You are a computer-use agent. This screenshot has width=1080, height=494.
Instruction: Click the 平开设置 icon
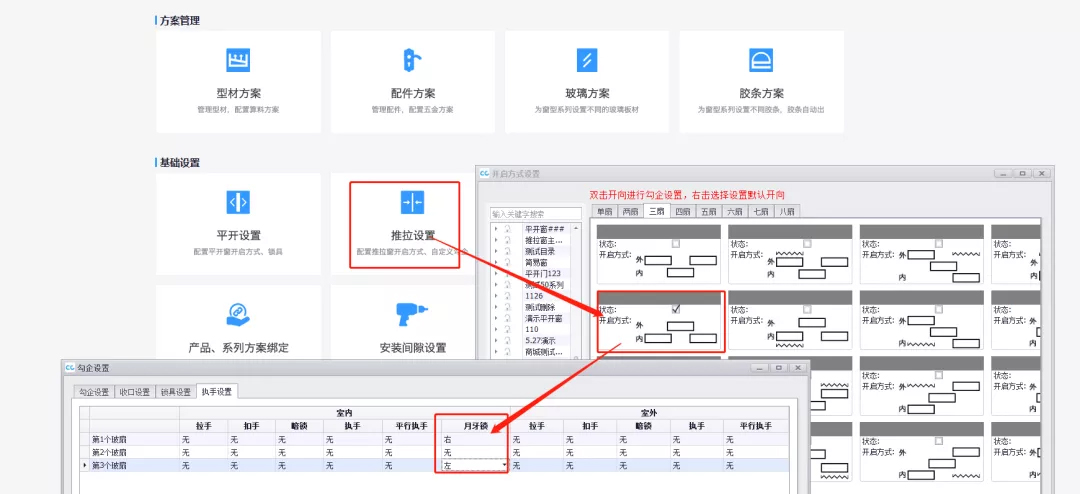[238, 203]
